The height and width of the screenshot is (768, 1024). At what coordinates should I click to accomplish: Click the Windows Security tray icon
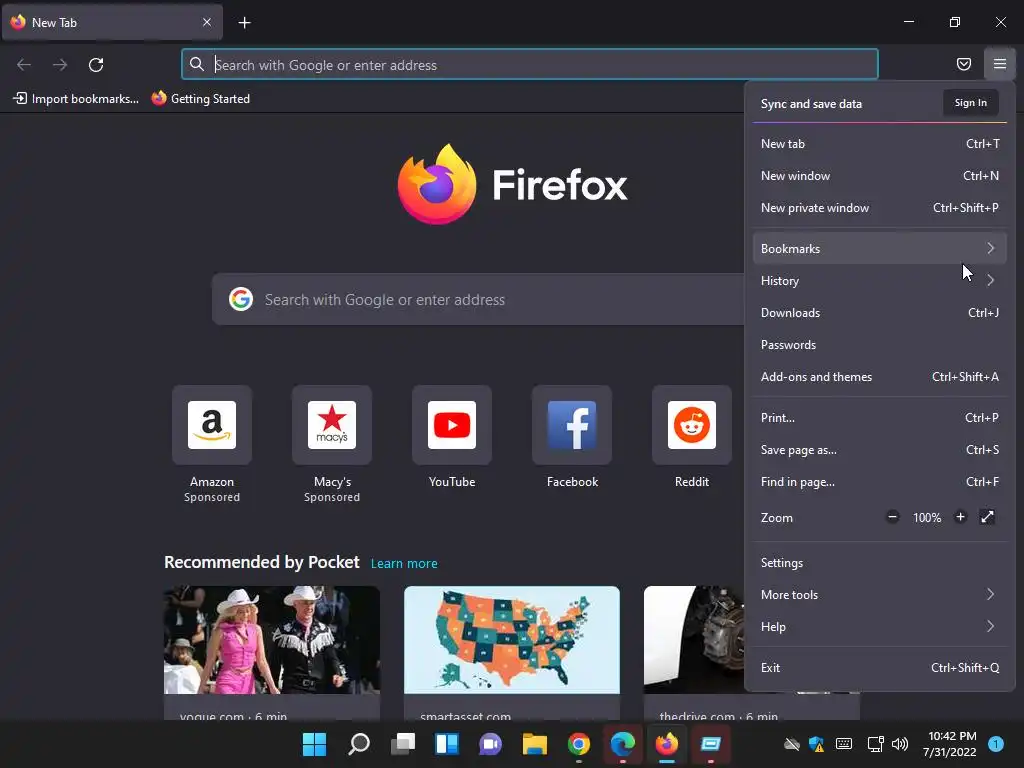(x=816, y=744)
